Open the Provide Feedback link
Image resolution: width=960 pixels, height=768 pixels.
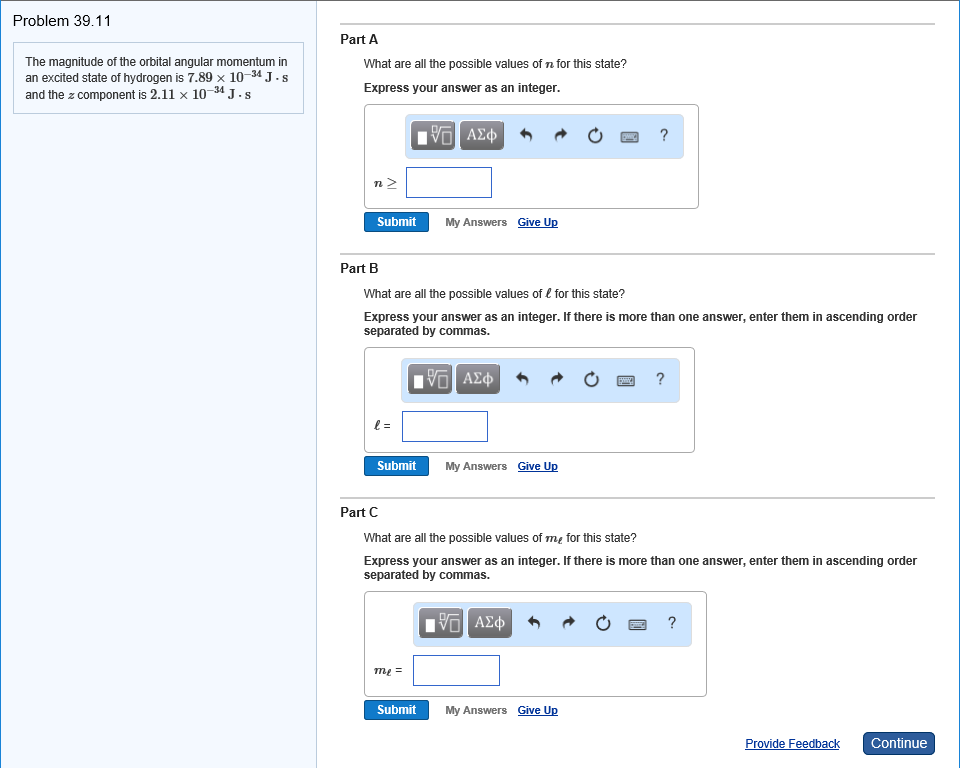coord(792,743)
